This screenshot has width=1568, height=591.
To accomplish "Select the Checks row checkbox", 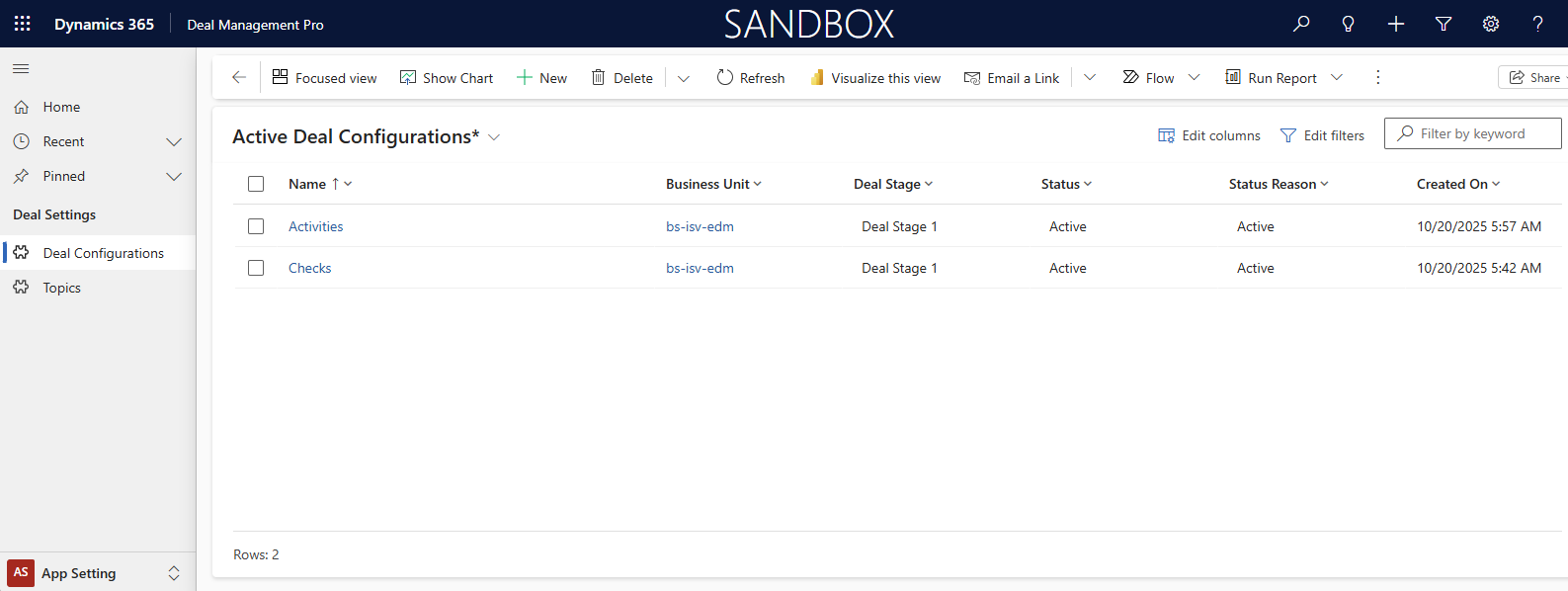I will point(256,268).
